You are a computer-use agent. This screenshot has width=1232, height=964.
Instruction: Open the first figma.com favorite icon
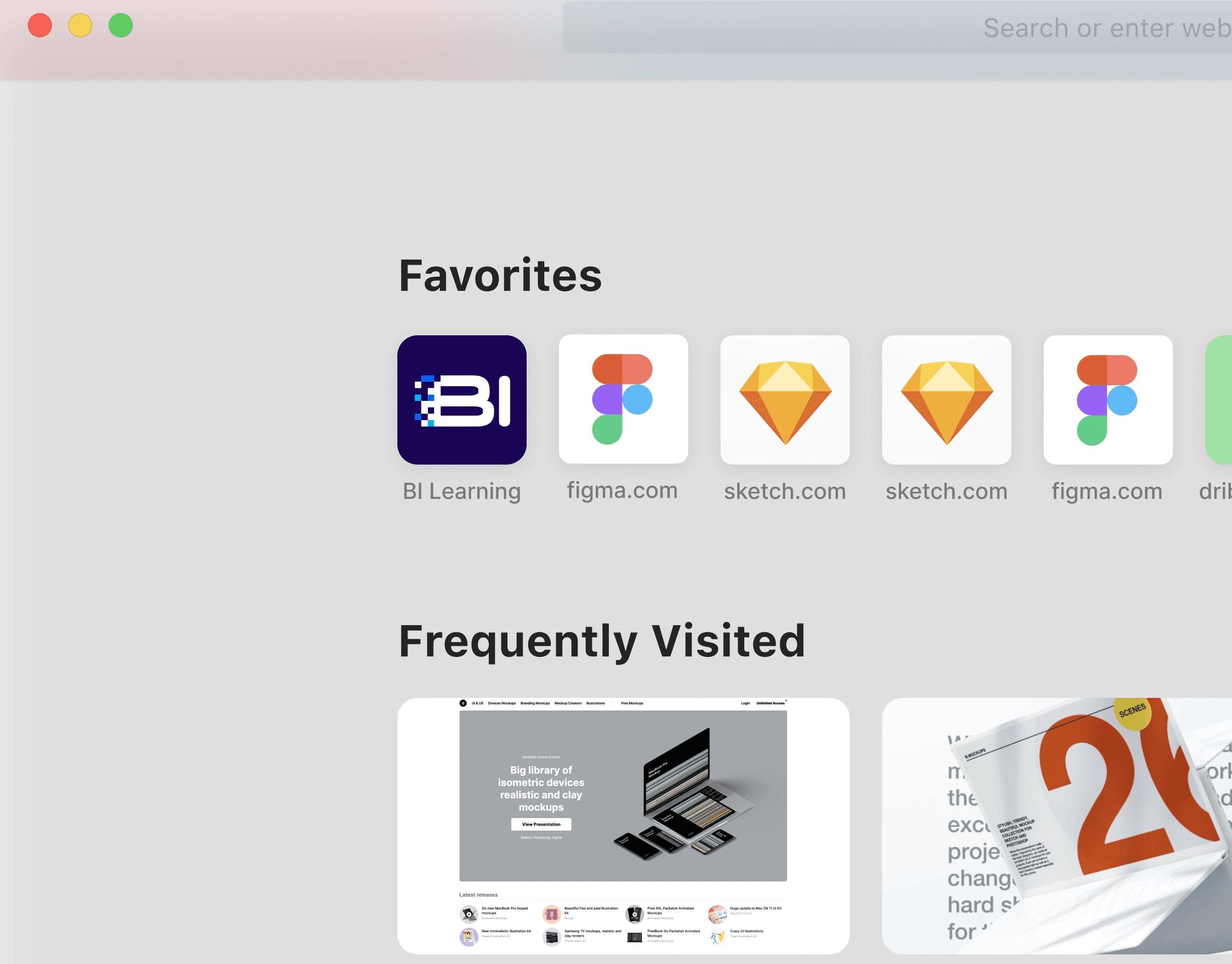pyautogui.click(x=623, y=399)
